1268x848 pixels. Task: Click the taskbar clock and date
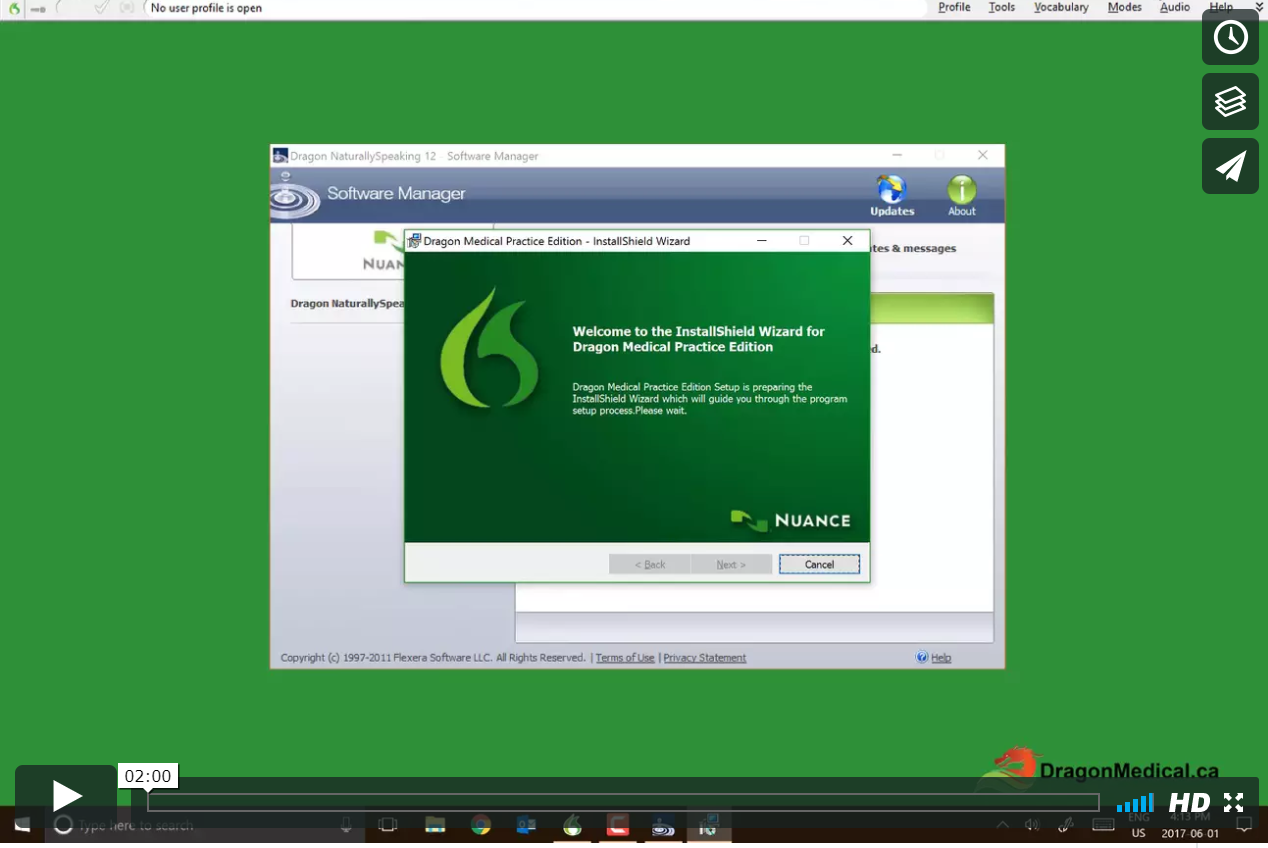point(1190,826)
